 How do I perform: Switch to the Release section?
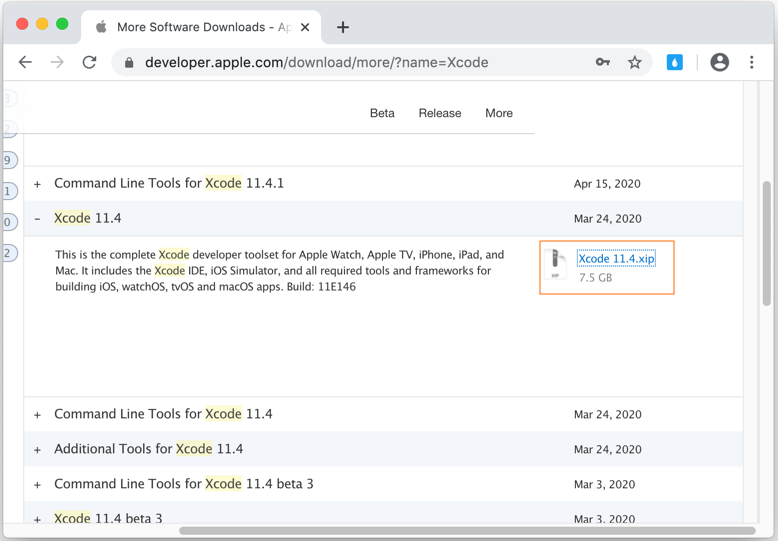click(440, 113)
